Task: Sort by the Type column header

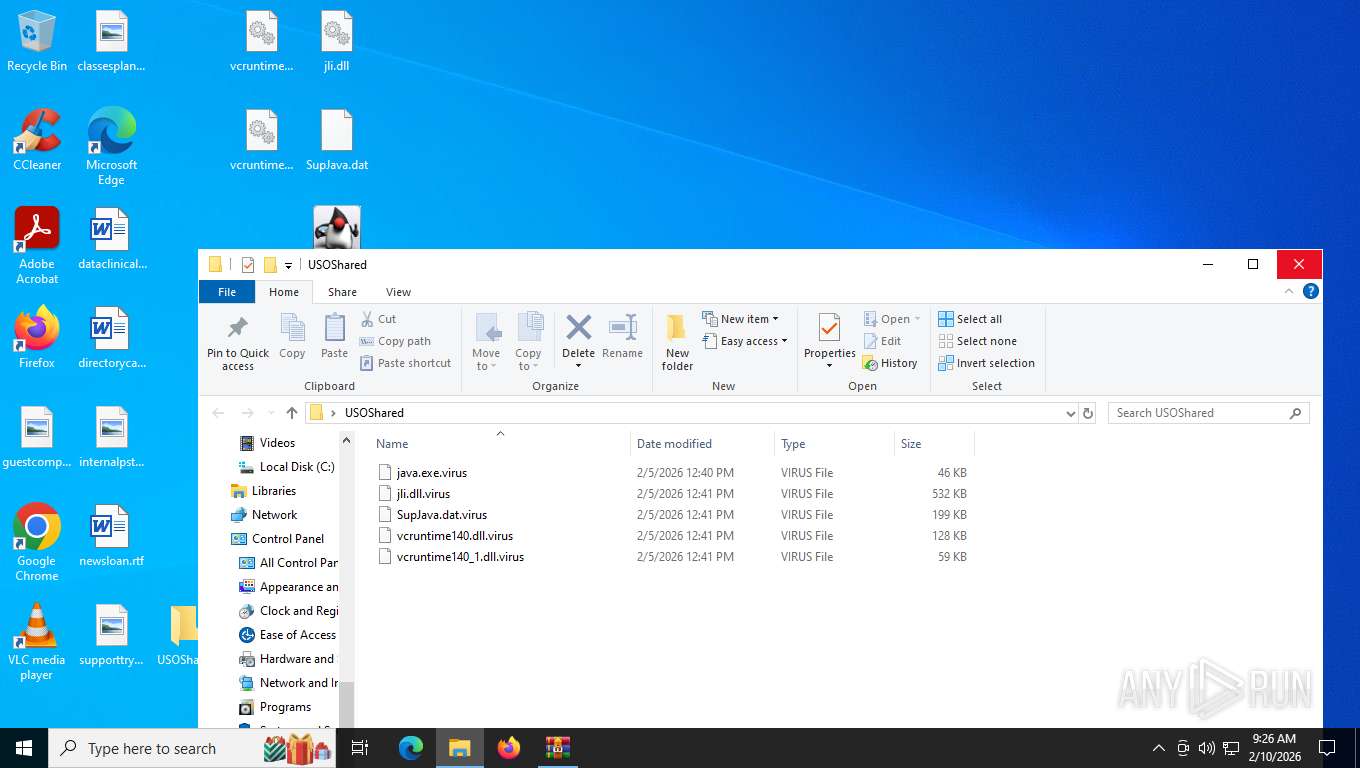Action: [834, 443]
